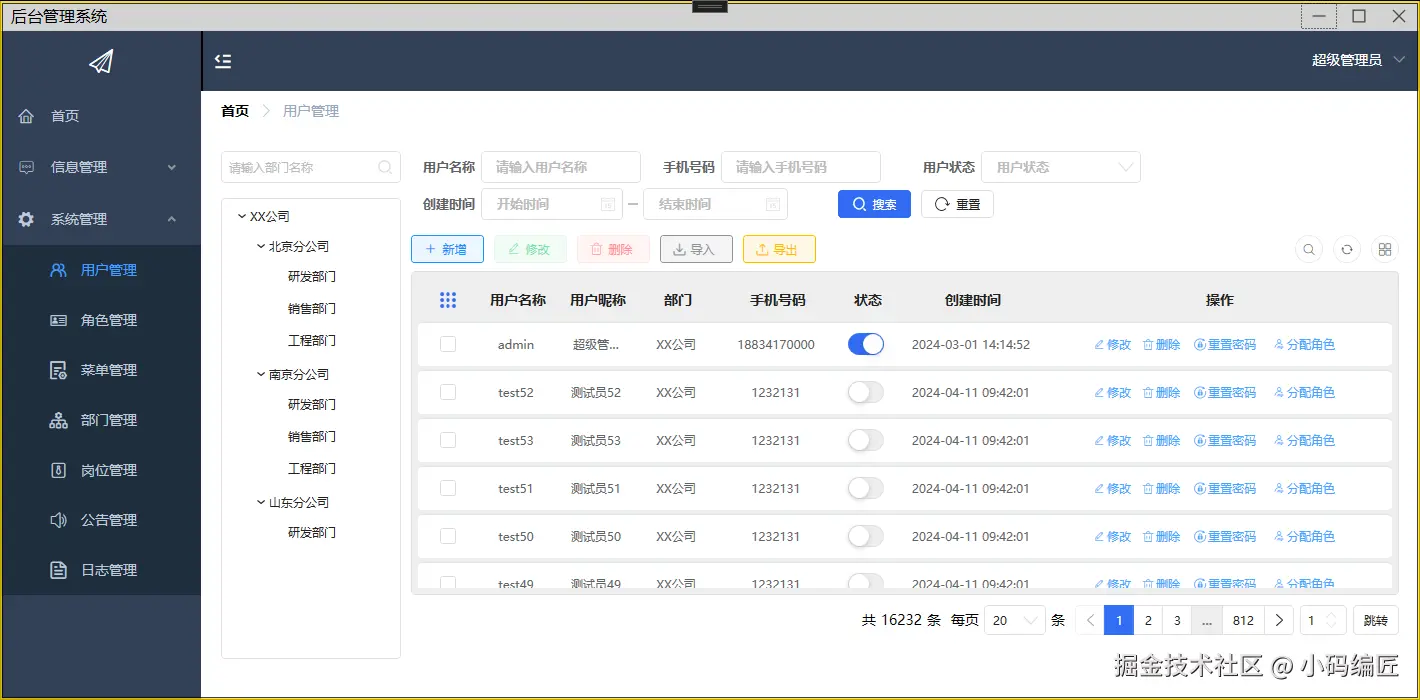1420x700 pixels.
Task: Open 角色管理 in the sidebar
Action: pos(100,320)
